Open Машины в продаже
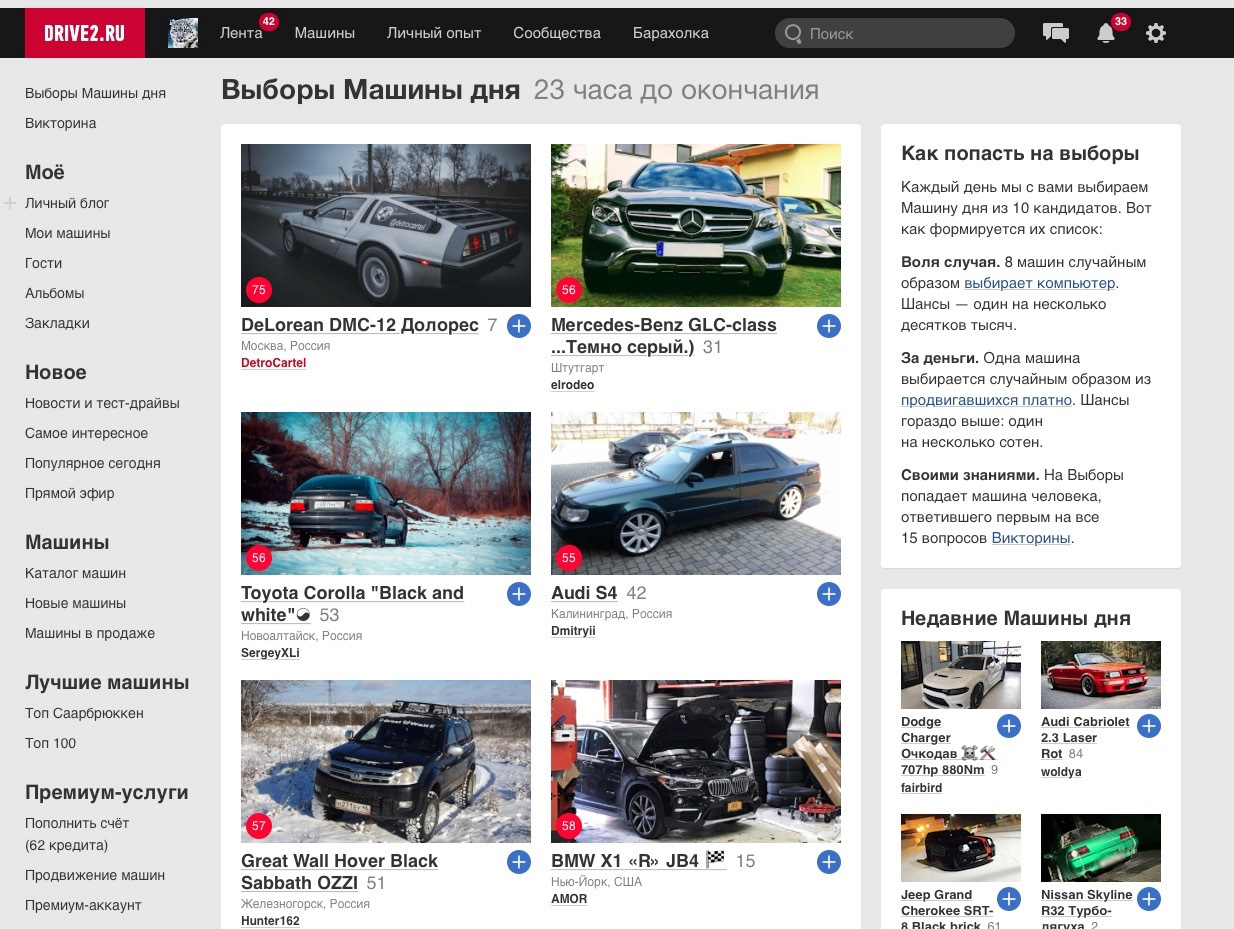Viewport: 1234px width, 929px height. [90, 633]
